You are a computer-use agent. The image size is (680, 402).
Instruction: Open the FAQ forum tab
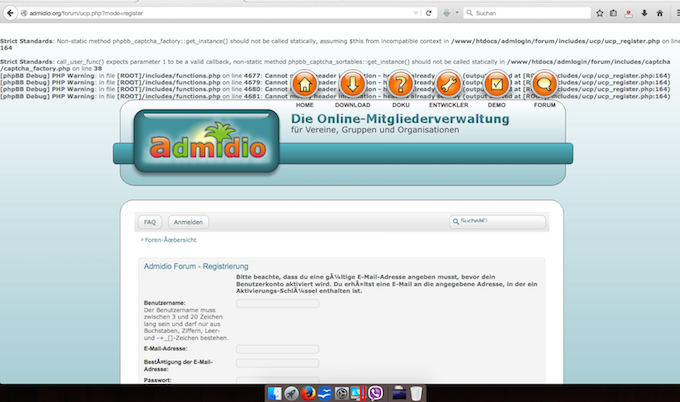pyautogui.click(x=149, y=222)
